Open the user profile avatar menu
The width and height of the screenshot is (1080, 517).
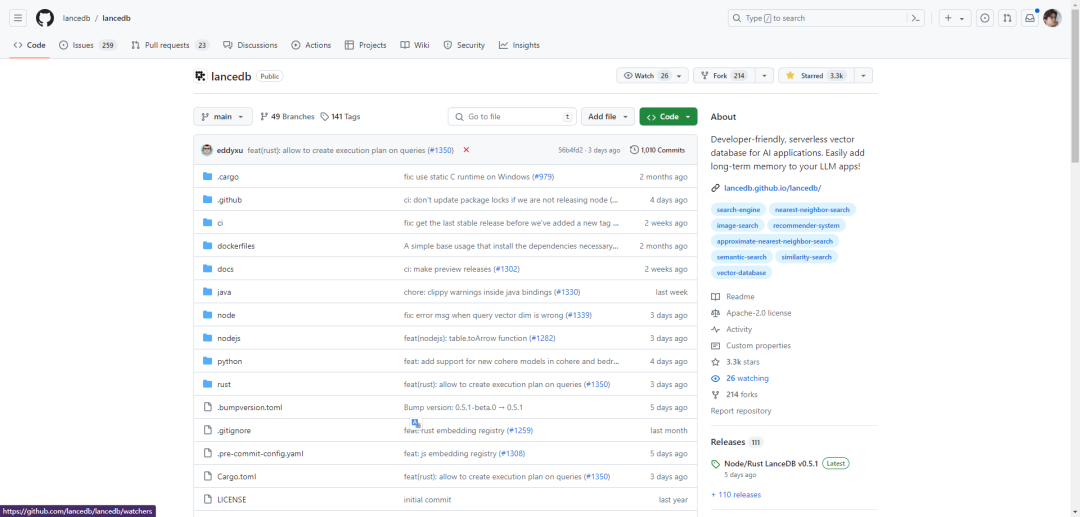pyautogui.click(x=1052, y=18)
